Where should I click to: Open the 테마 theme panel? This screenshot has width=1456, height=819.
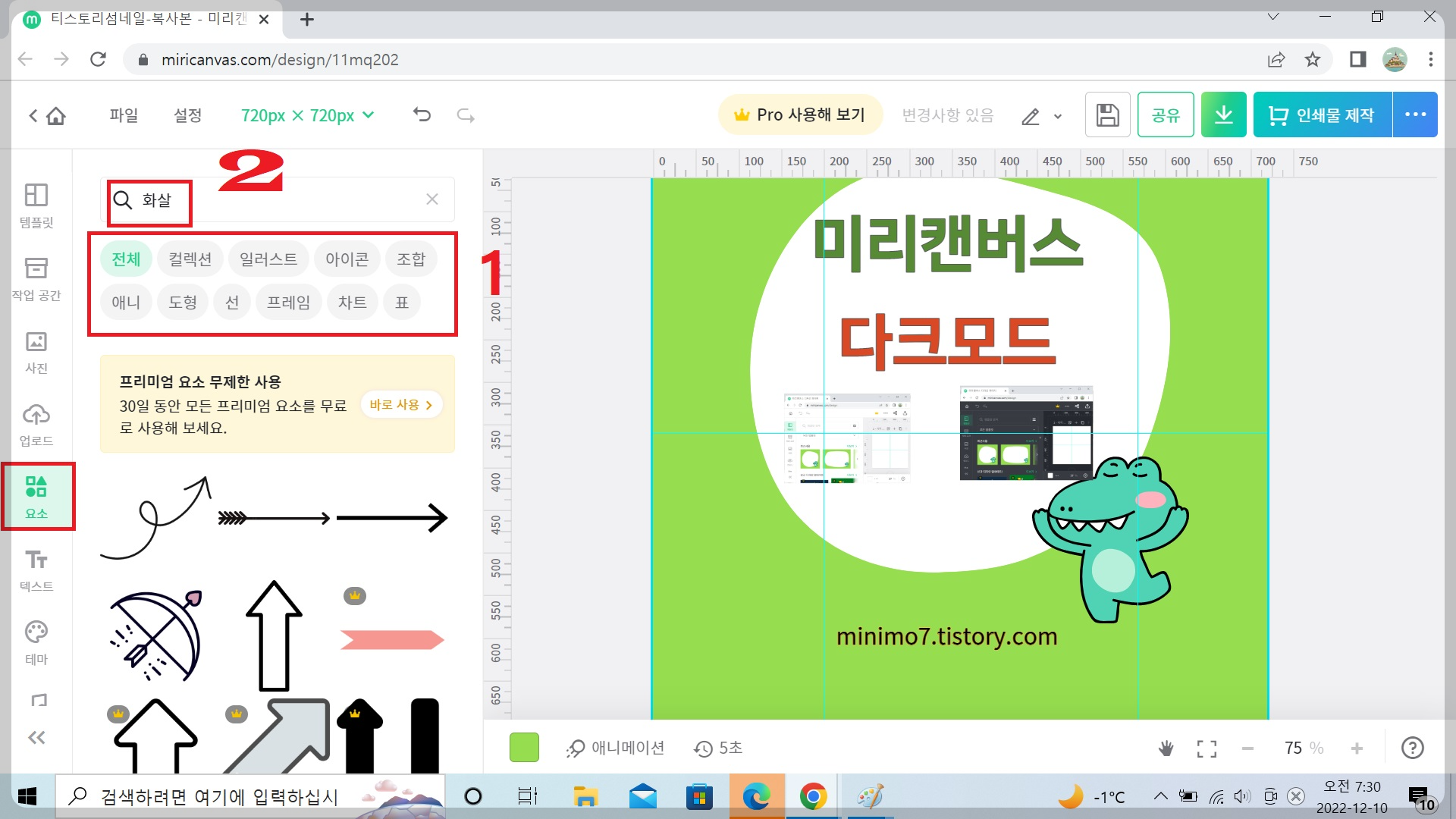(x=36, y=643)
